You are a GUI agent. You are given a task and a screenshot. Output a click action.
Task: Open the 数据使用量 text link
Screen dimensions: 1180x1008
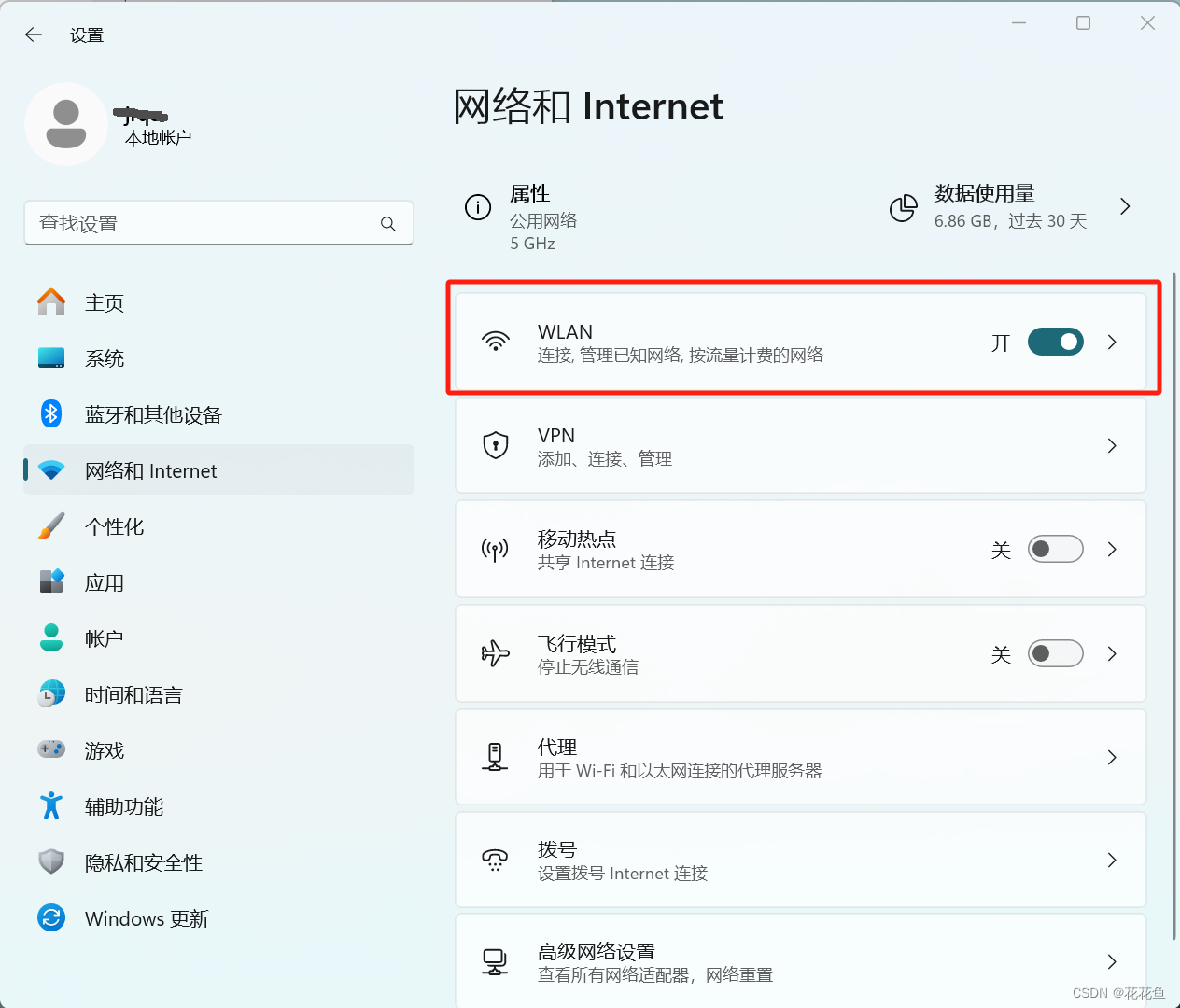pos(985,193)
